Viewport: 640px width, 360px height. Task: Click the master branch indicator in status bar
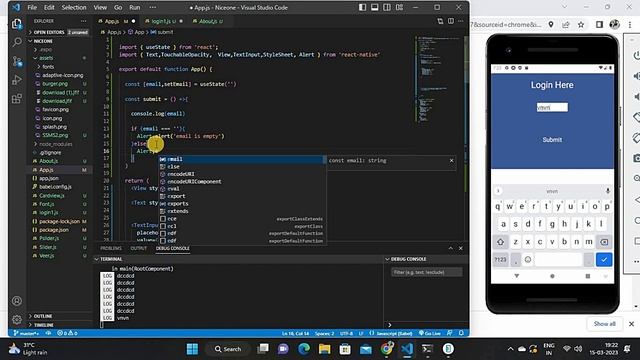click(27, 333)
